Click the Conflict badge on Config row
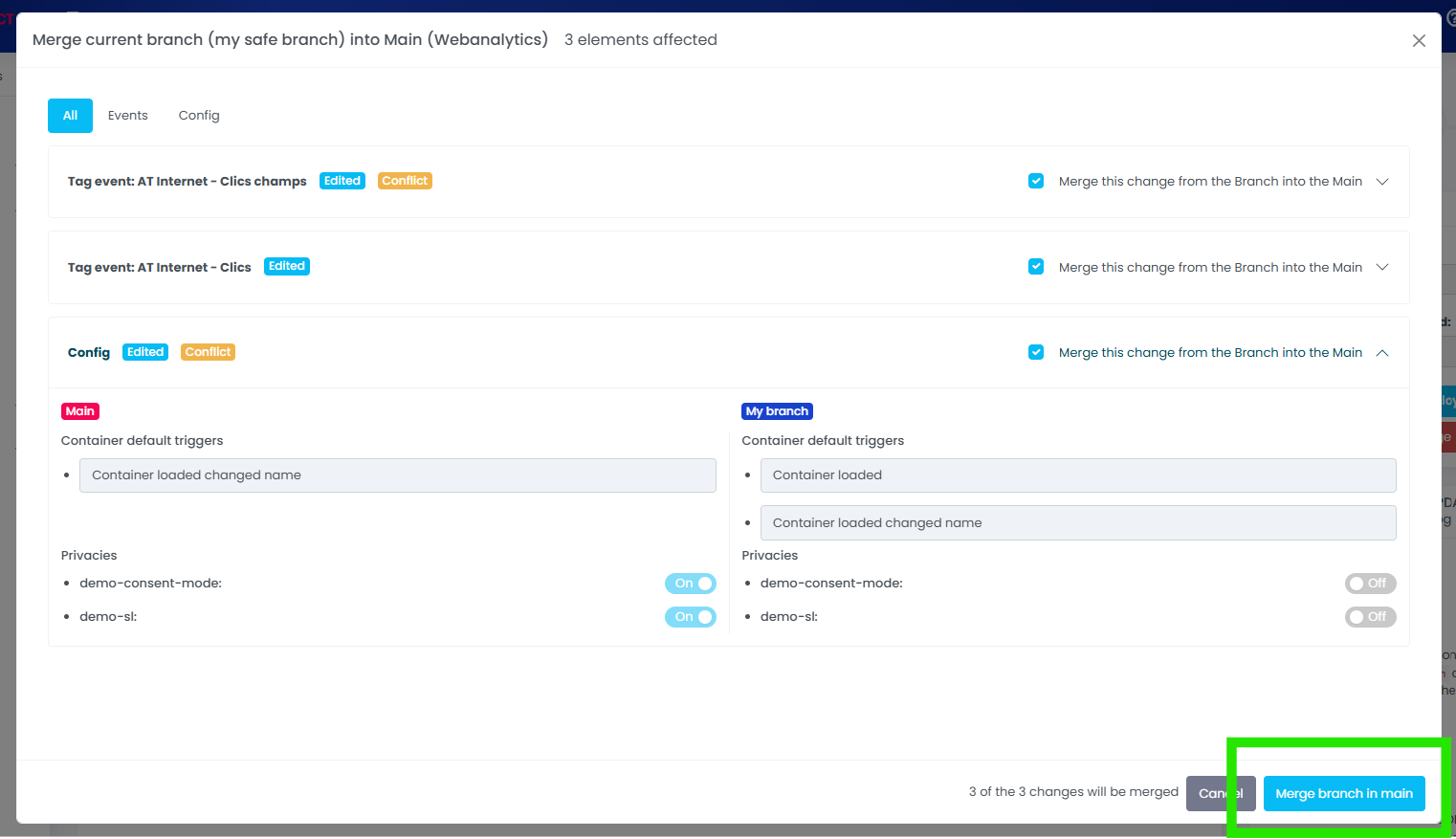Screen dimensions: 1456x839 208,352
